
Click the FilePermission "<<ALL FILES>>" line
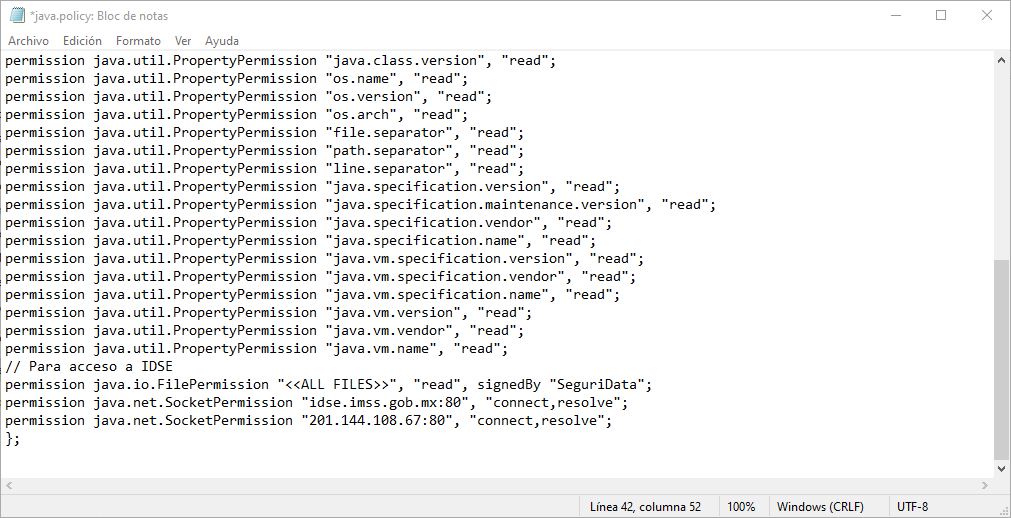(329, 385)
